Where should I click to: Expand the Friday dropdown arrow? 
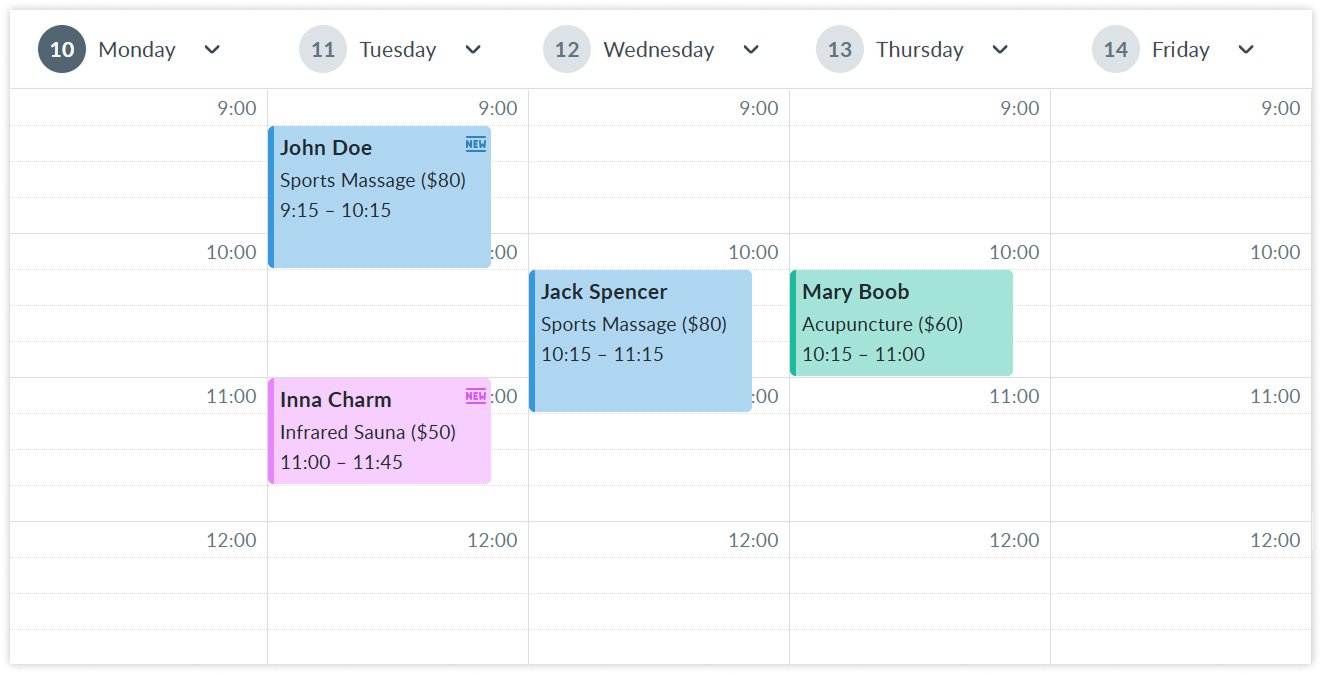1246,48
